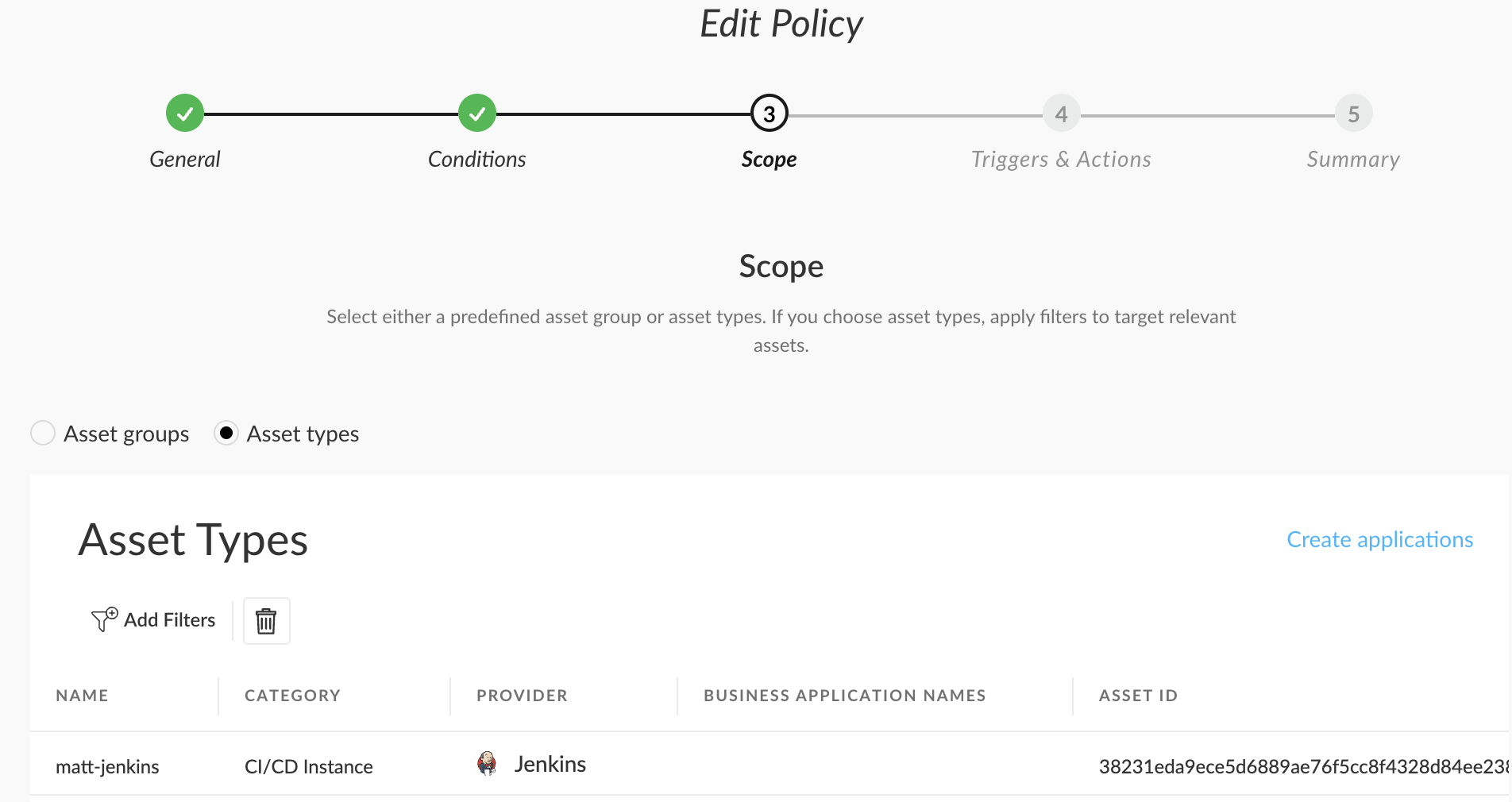The image size is (1512, 802).
Task: Click the Jenkins provider logo icon
Action: coord(487,764)
